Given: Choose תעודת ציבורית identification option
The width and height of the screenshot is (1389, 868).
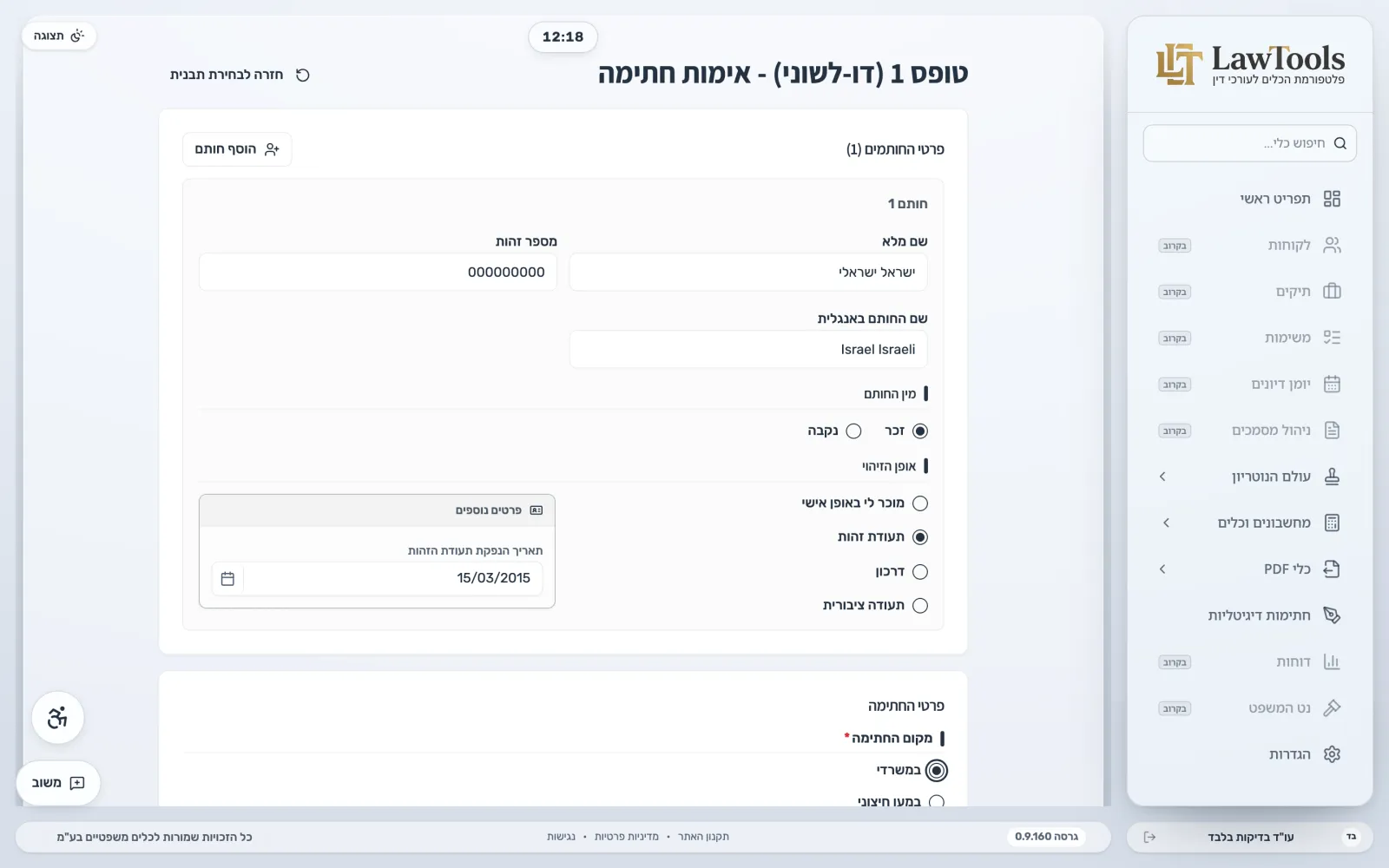Looking at the screenshot, I should point(920,606).
